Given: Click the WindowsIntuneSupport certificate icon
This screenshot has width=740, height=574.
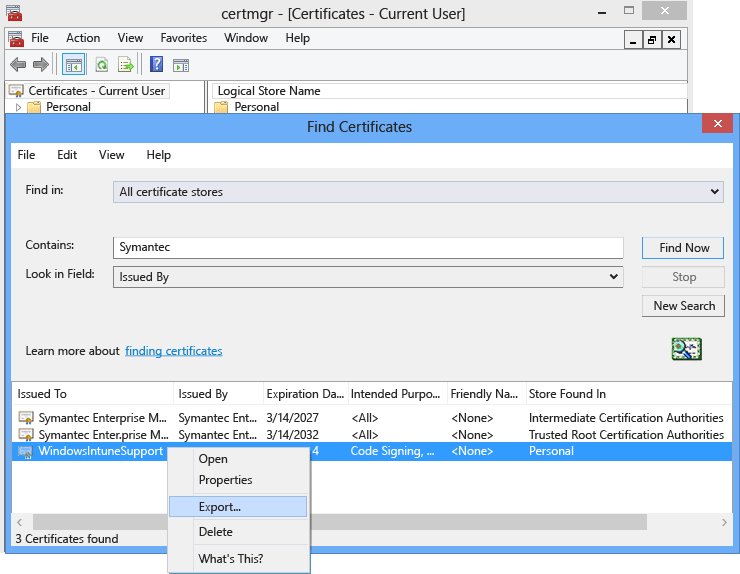Looking at the screenshot, I should coord(25,452).
